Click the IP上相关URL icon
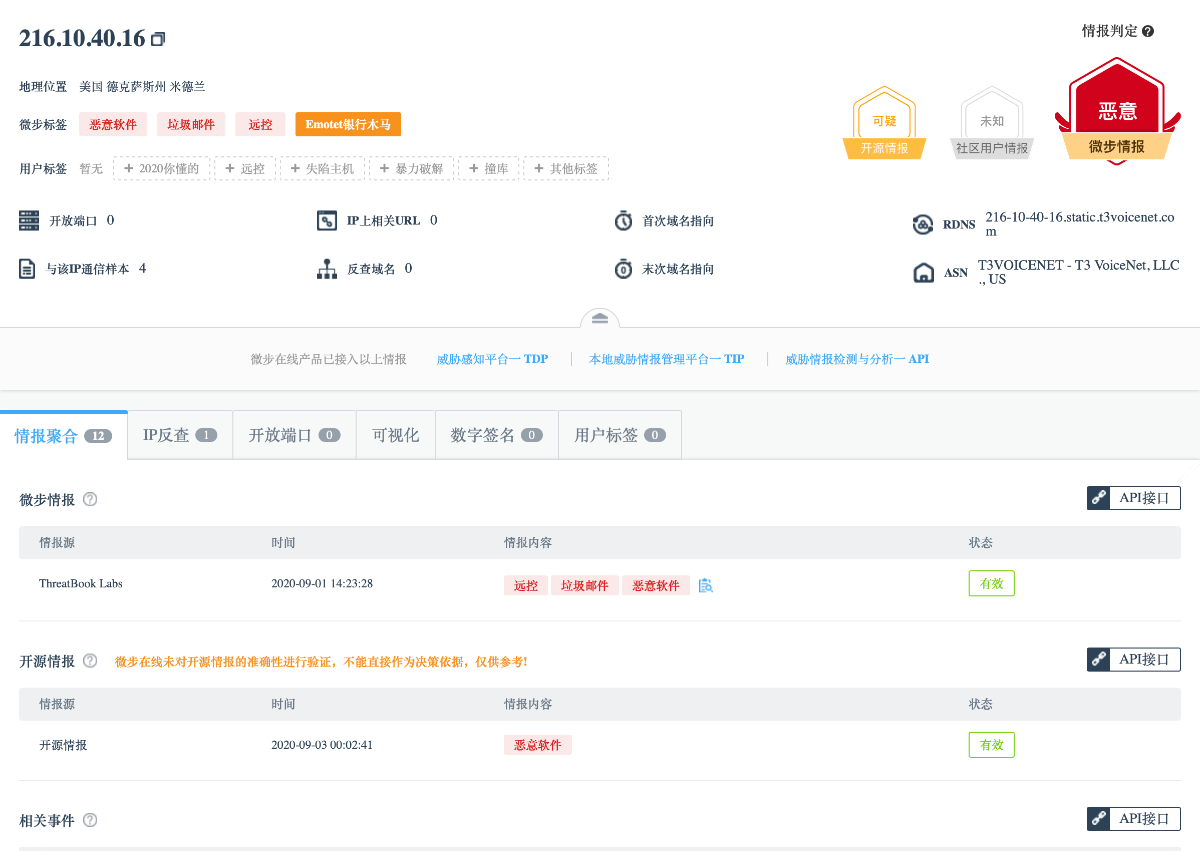The height and width of the screenshot is (851, 1200). pos(326,221)
